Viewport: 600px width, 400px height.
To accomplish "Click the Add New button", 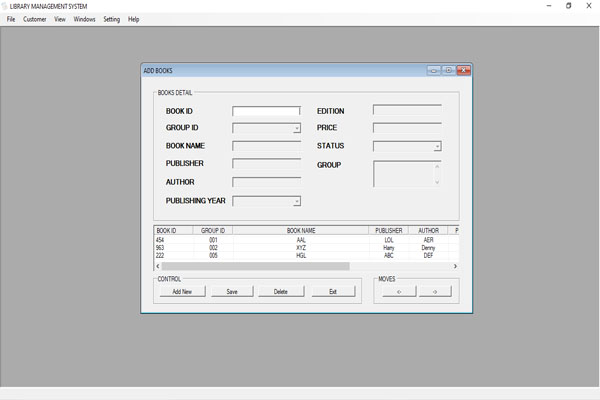I will (182, 292).
